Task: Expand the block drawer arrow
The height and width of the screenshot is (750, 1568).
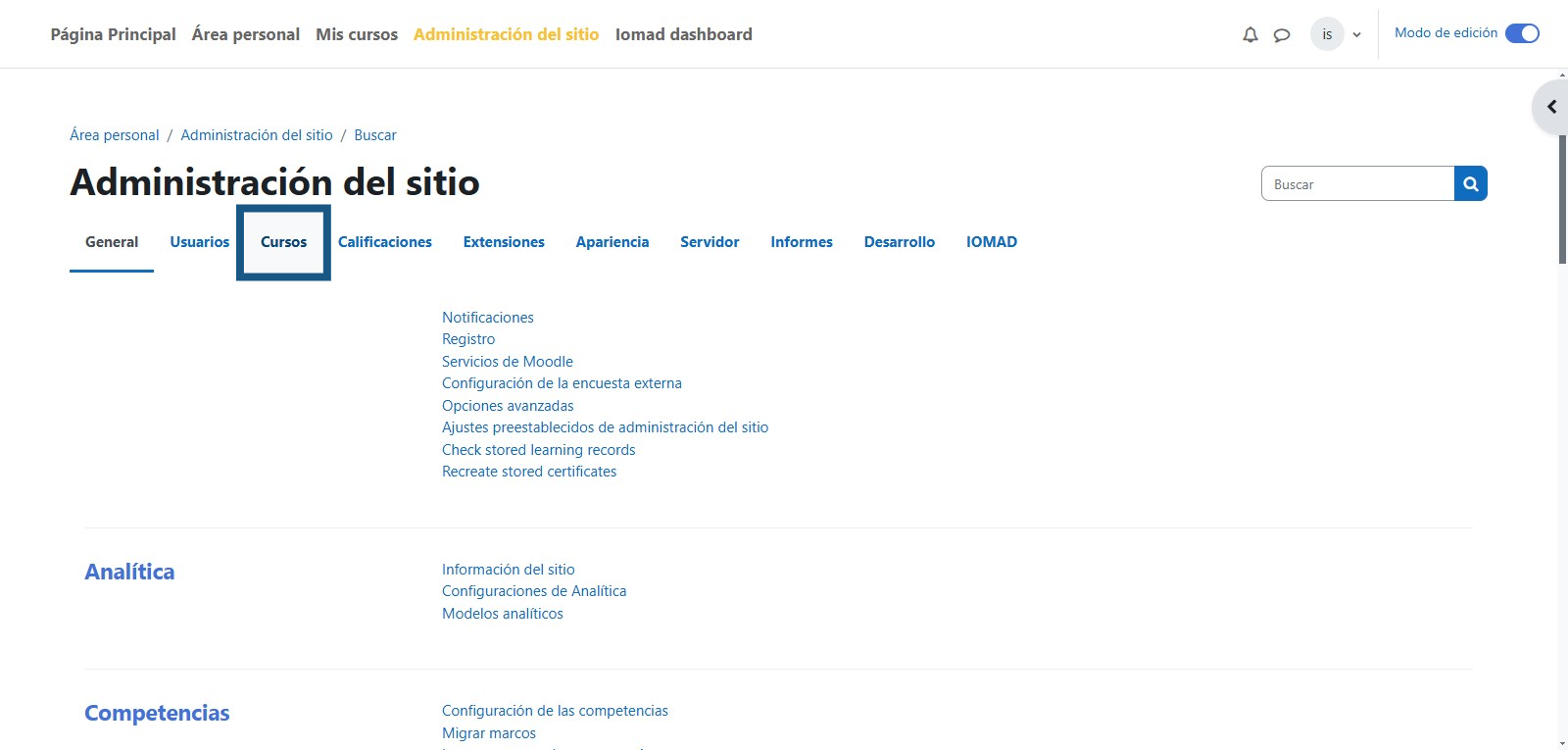Action: (x=1551, y=107)
